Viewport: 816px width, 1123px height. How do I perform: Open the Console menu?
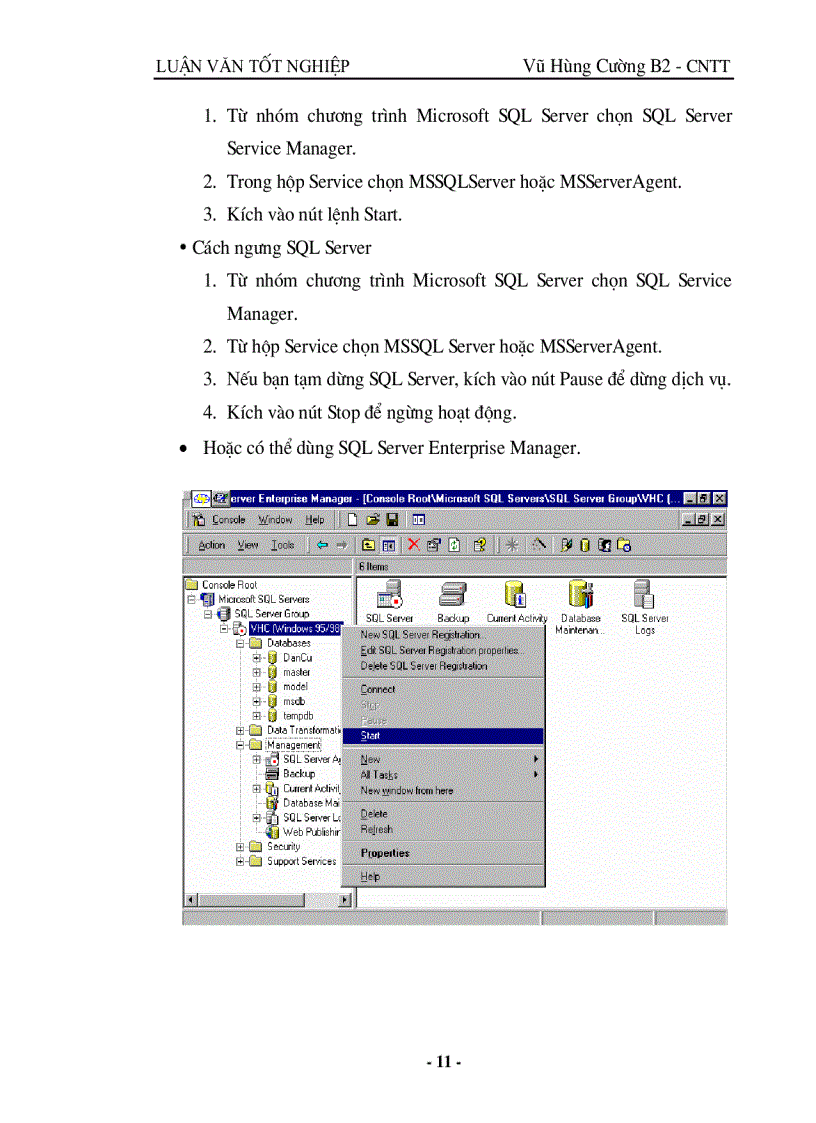(x=228, y=519)
